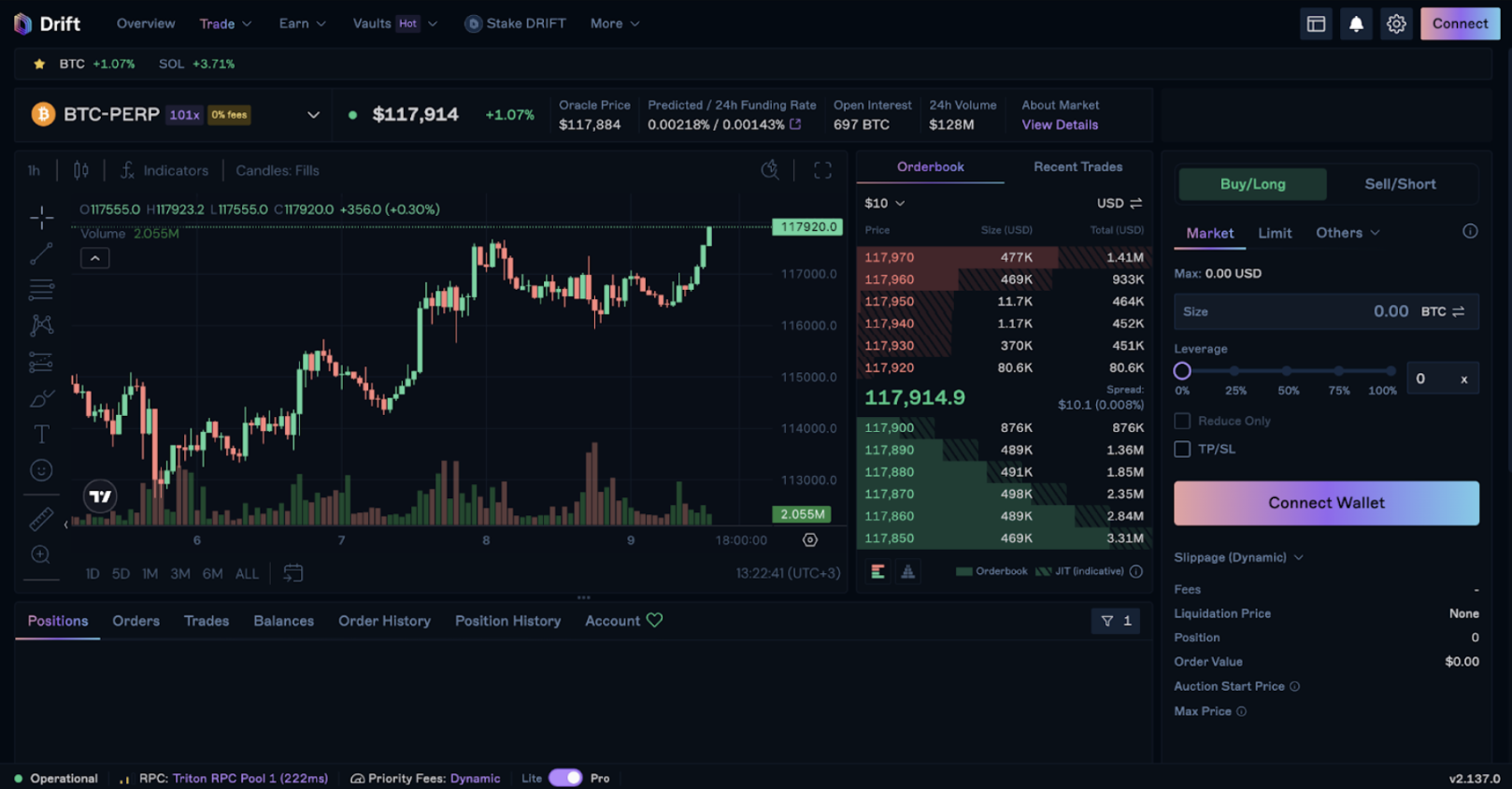
Task: Expand the BTC-PERP market selector dropdown
Action: click(313, 115)
